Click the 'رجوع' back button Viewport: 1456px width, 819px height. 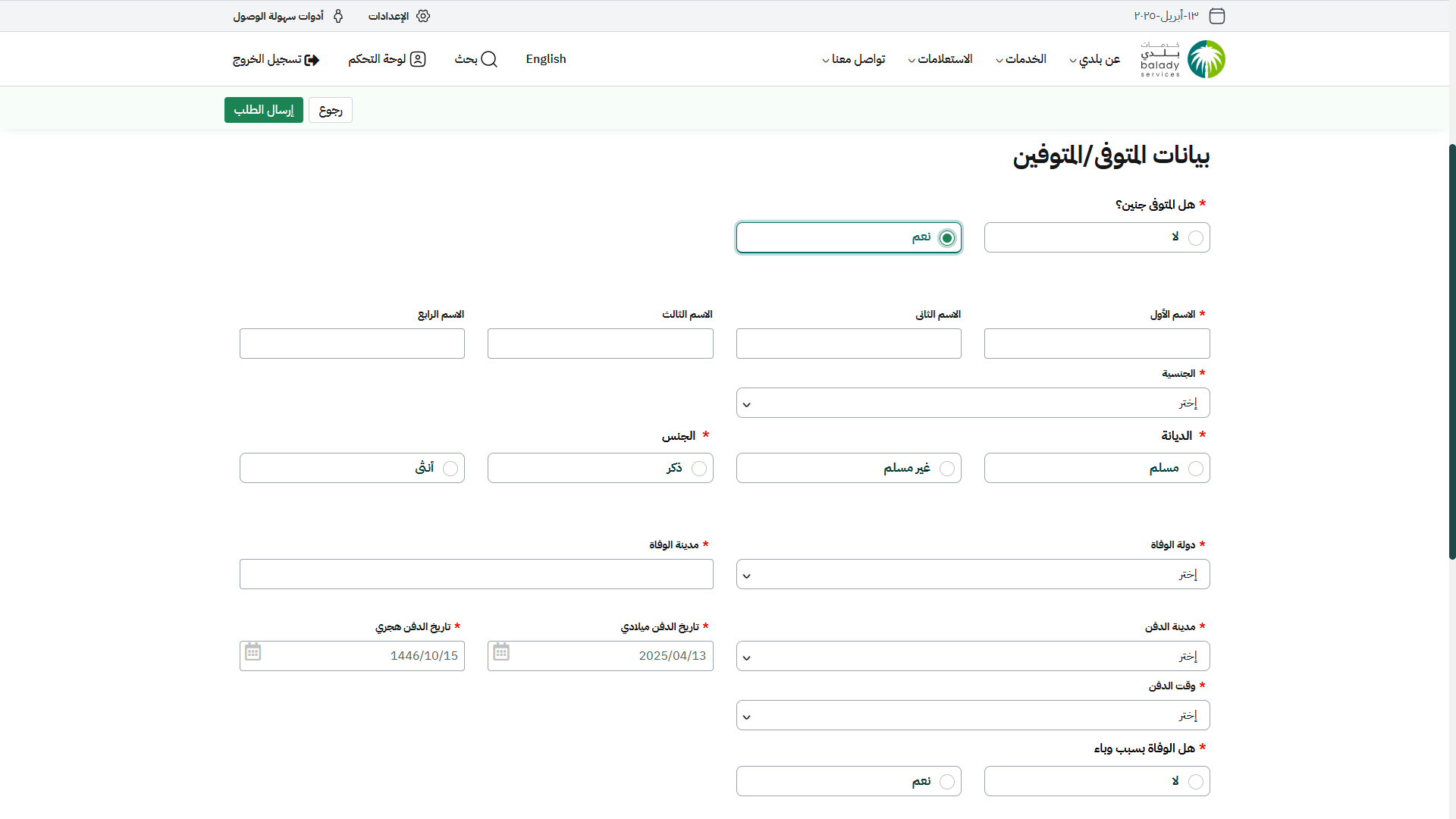click(331, 111)
